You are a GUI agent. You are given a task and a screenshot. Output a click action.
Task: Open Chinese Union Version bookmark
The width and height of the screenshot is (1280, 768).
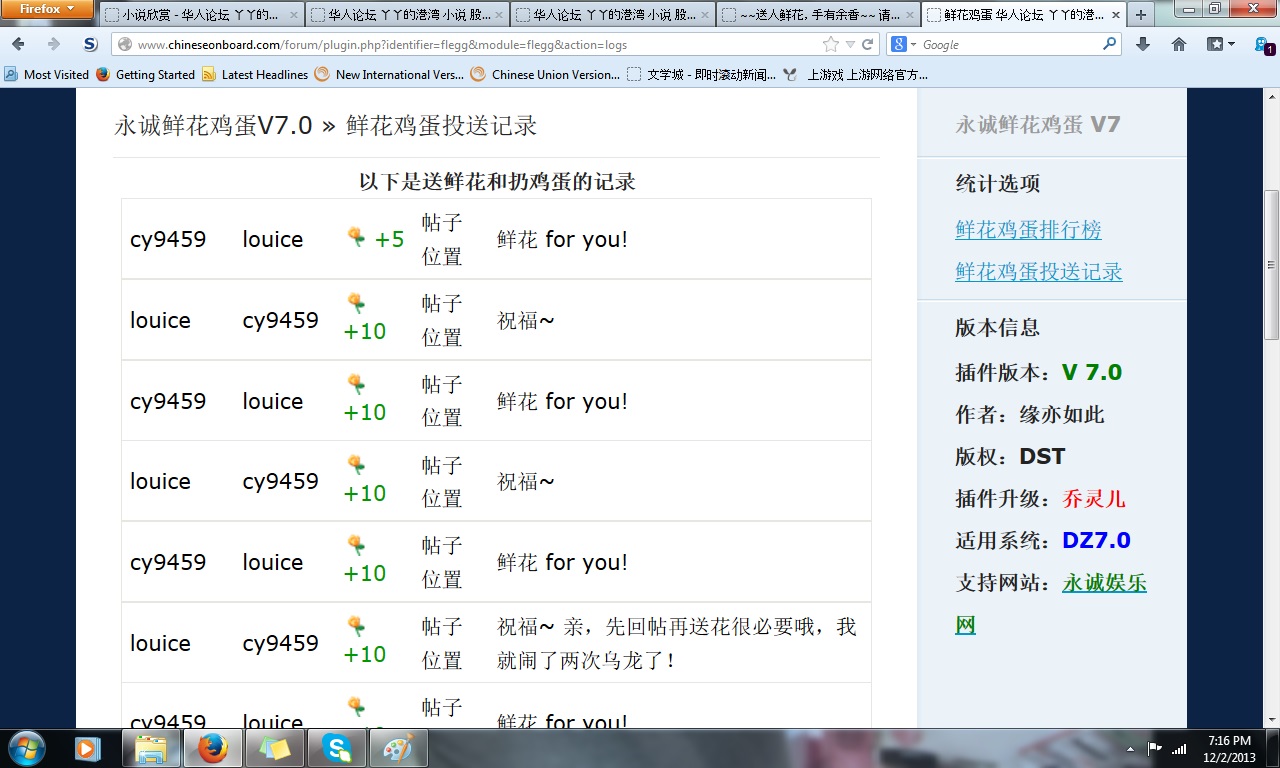pos(545,74)
